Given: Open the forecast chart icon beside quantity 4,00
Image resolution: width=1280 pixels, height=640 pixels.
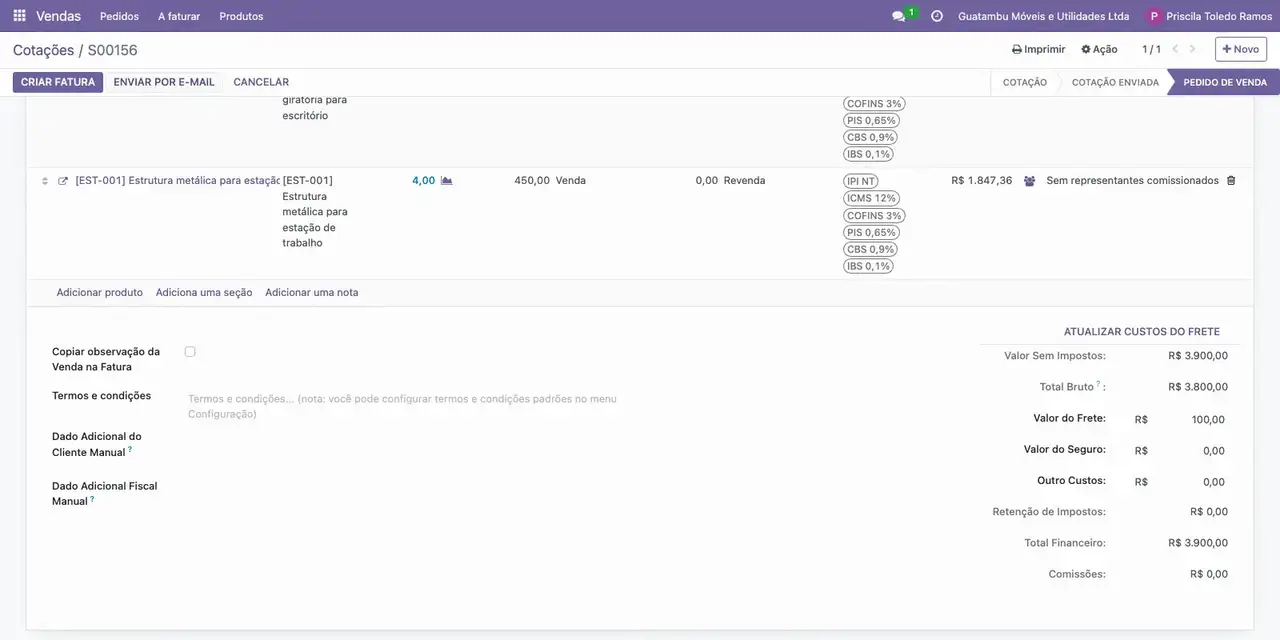Looking at the screenshot, I should [446, 181].
